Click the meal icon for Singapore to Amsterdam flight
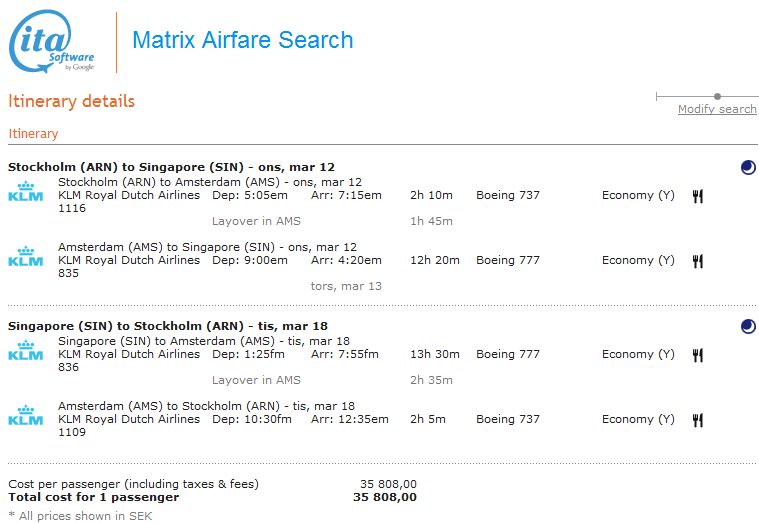Image resolution: width=759 pixels, height=523 pixels. point(697,355)
